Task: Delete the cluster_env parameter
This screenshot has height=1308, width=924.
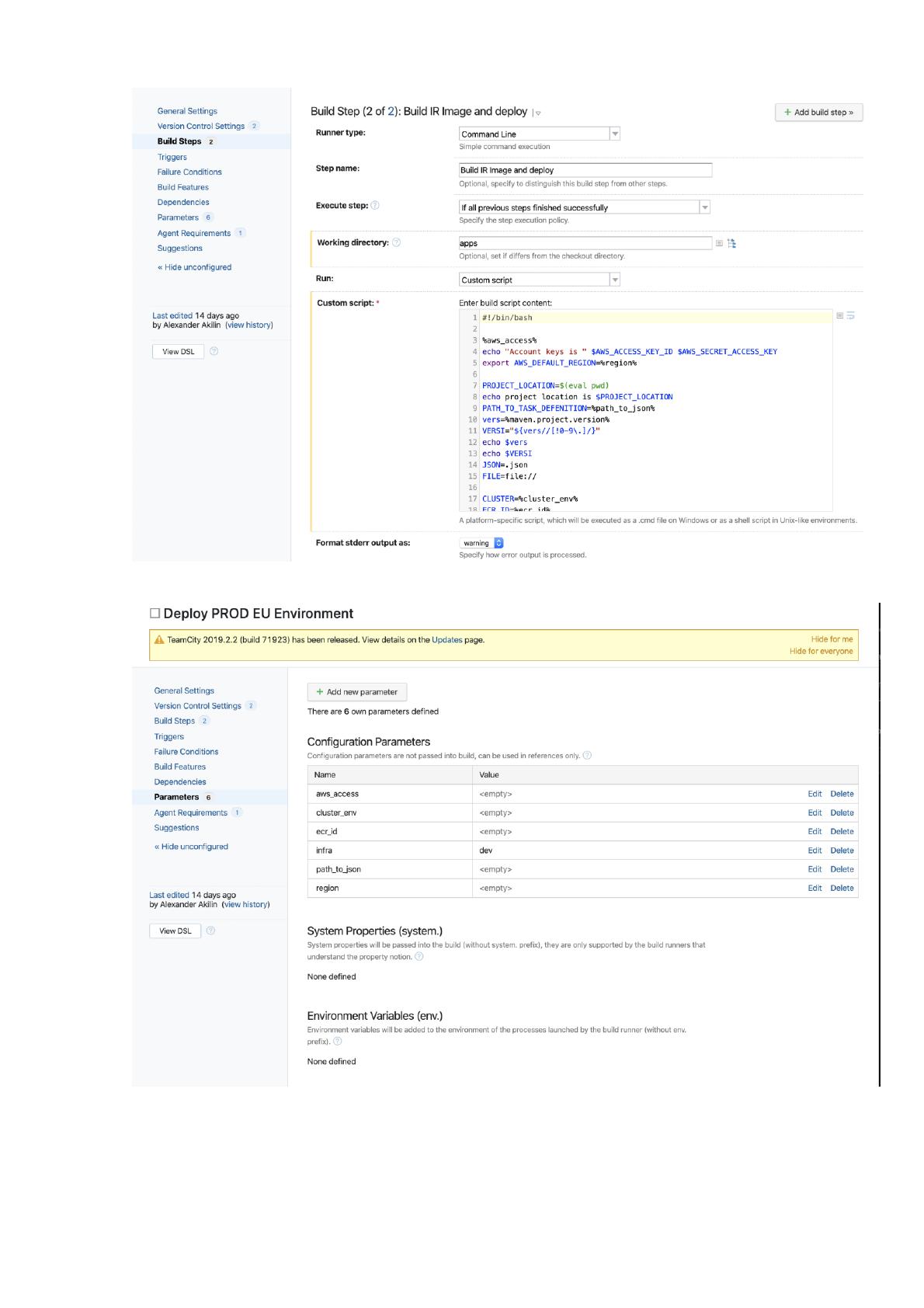Action: tap(842, 812)
